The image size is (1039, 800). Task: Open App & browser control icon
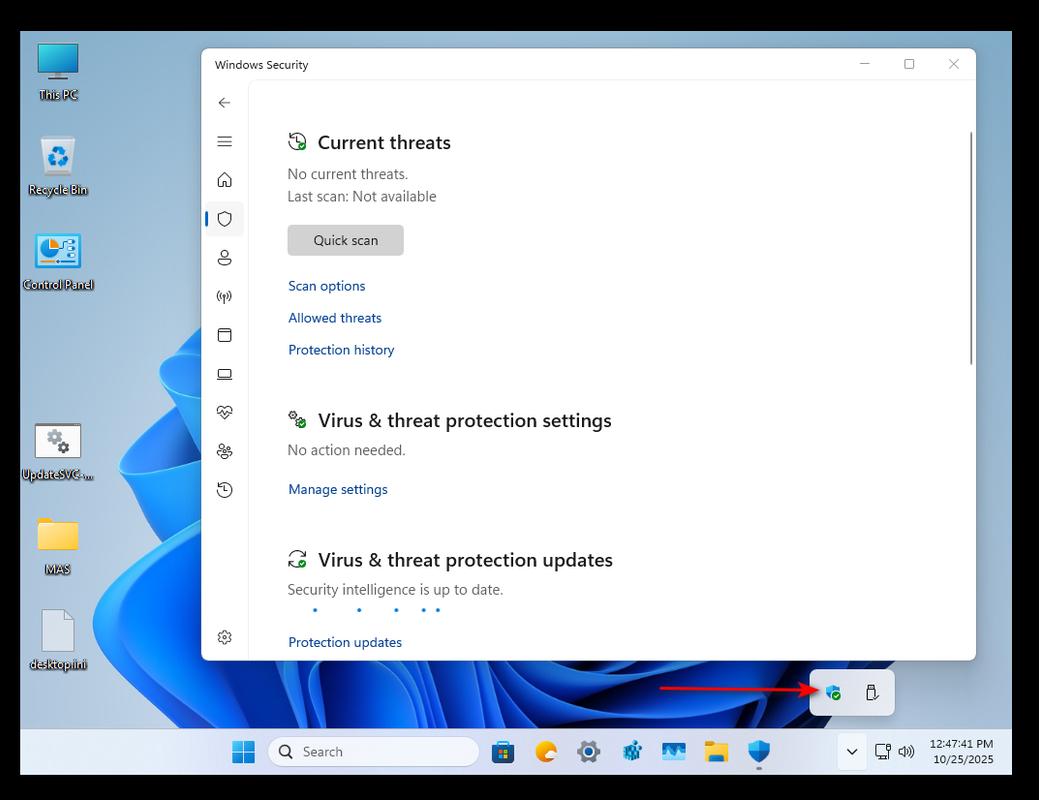225,335
